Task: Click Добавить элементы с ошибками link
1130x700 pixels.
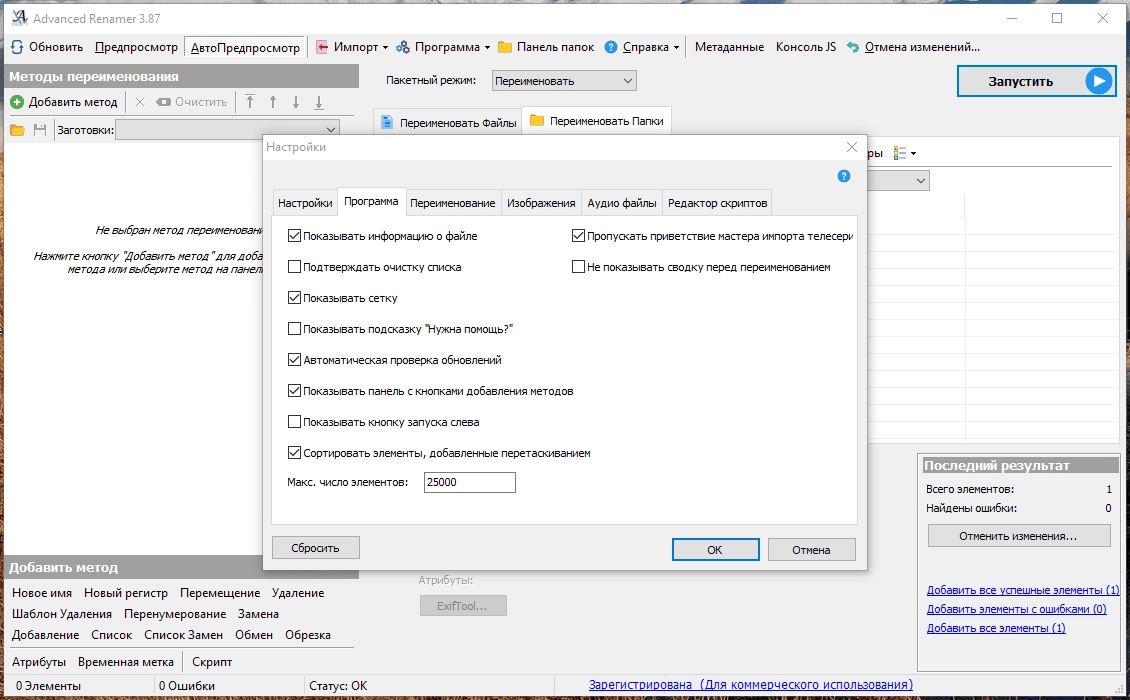Action: [x=1016, y=609]
